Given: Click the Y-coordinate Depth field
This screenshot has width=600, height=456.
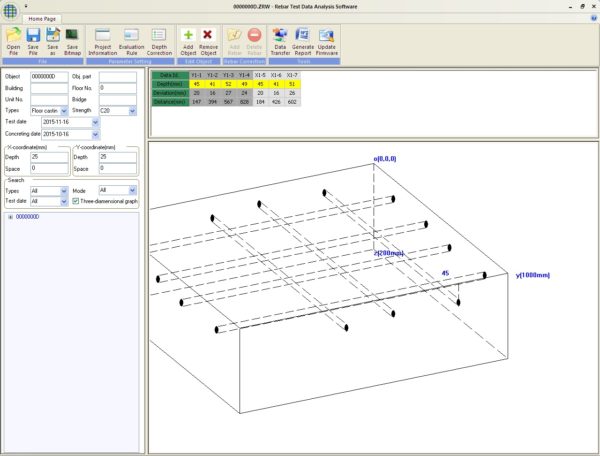Looking at the screenshot, I should coord(117,157).
